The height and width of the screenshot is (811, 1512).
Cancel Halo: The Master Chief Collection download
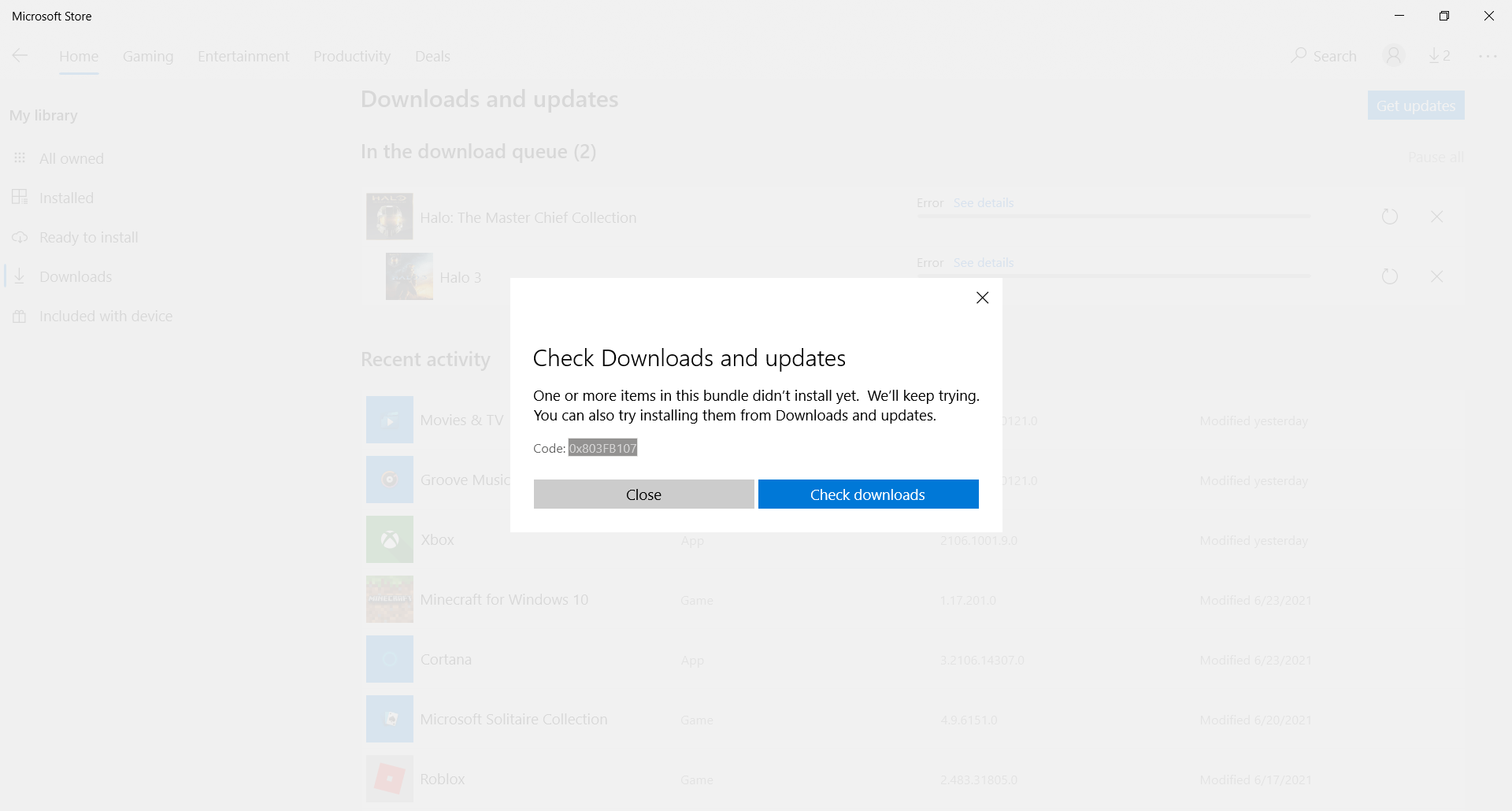pos(1436,217)
